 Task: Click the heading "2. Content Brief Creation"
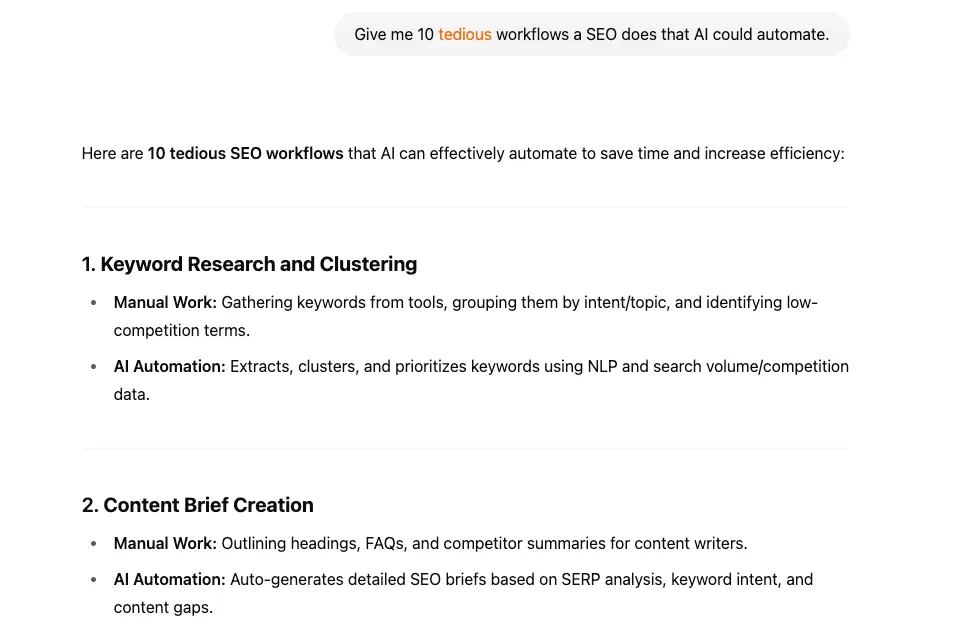[198, 505]
